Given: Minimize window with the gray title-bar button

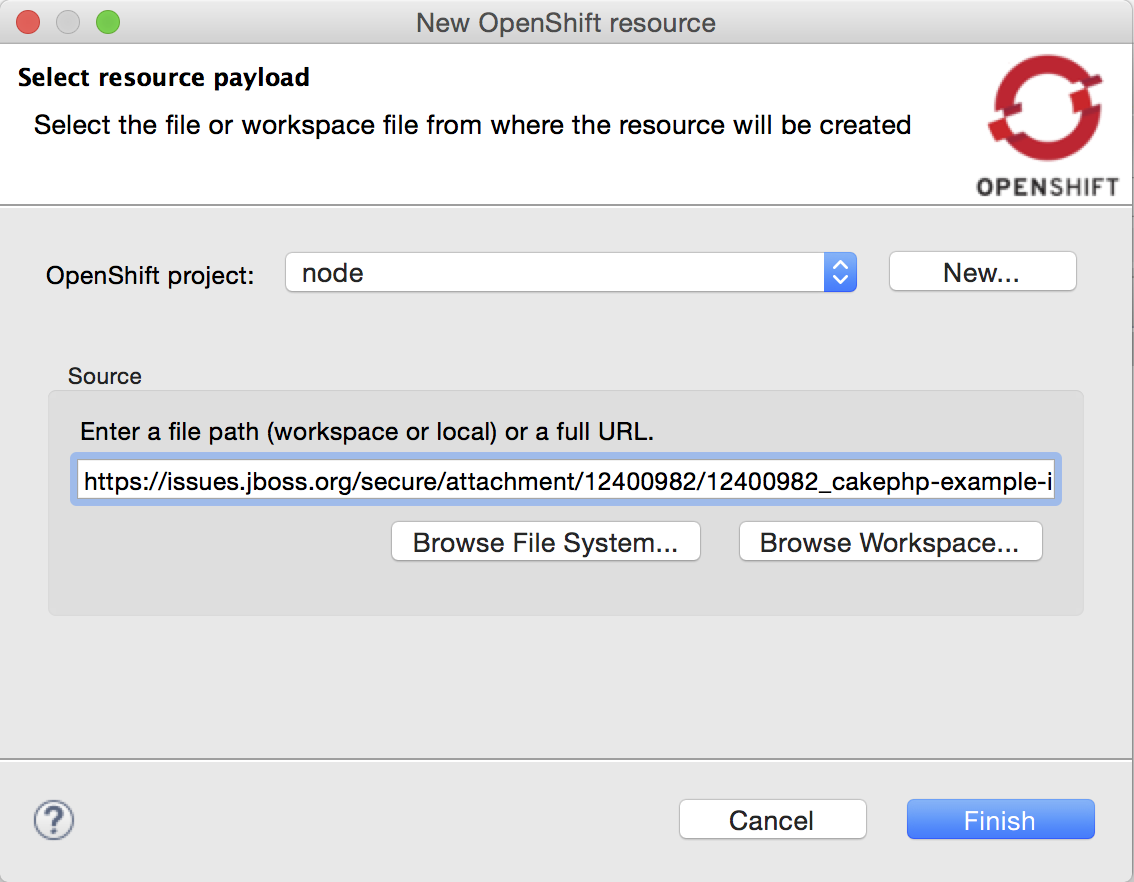Looking at the screenshot, I should coord(67,22).
